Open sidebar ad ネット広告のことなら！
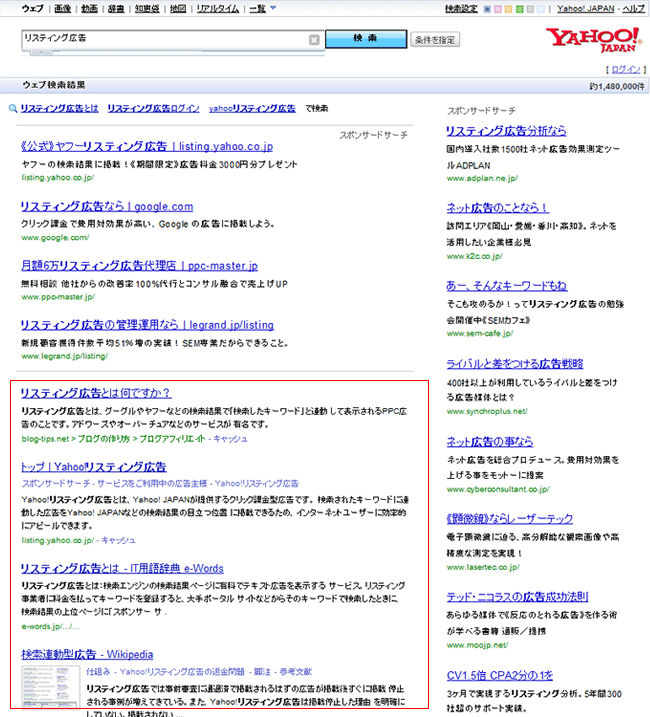Viewport: 650px width, 717px height. tap(497, 208)
